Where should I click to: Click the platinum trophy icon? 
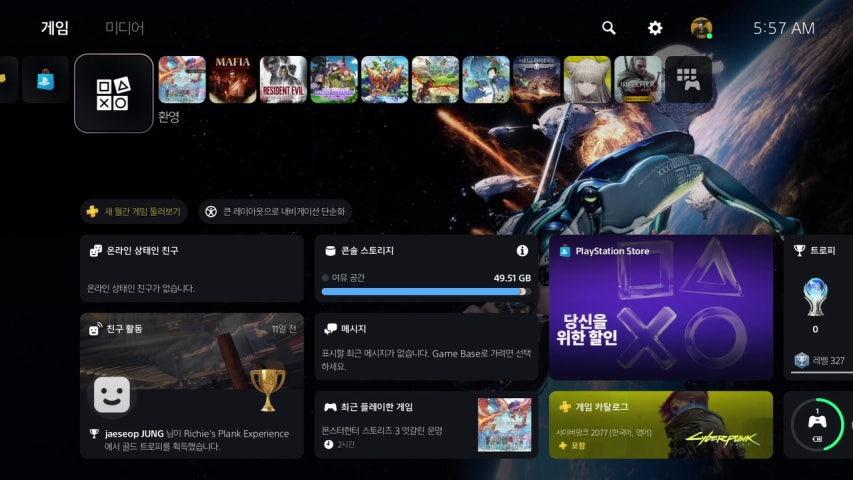(x=815, y=297)
